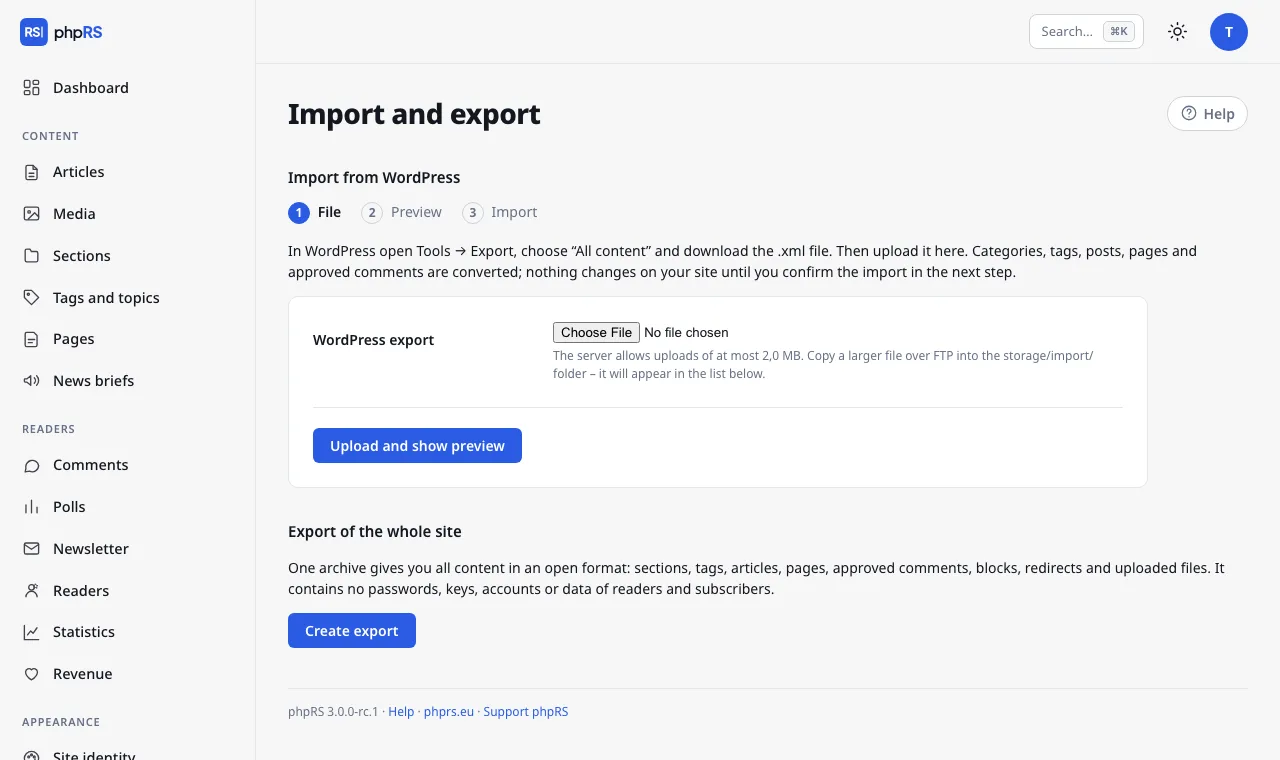The width and height of the screenshot is (1280, 760).
Task: Click the Comments speech bubble icon
Action: point(32,465)
